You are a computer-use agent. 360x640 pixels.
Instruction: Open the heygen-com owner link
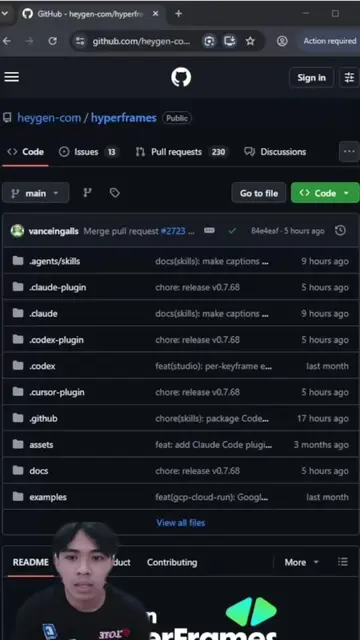coord(49,118)
